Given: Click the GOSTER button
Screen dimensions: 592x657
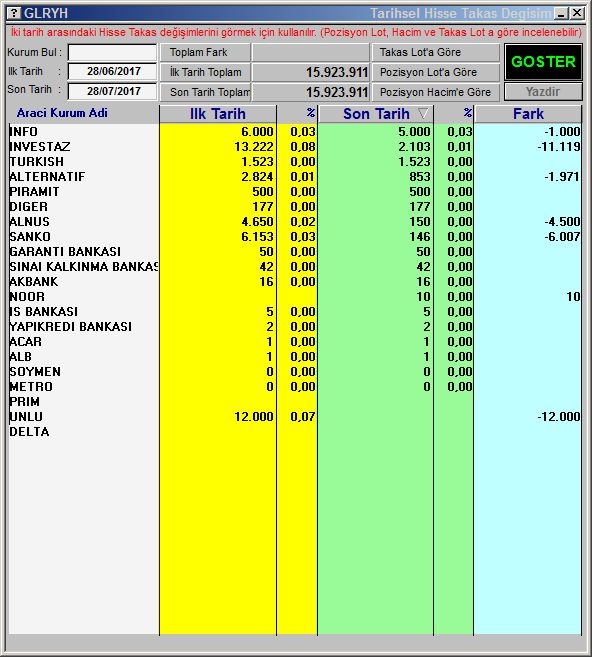Looking at the screenshot, I should [543, 62].
